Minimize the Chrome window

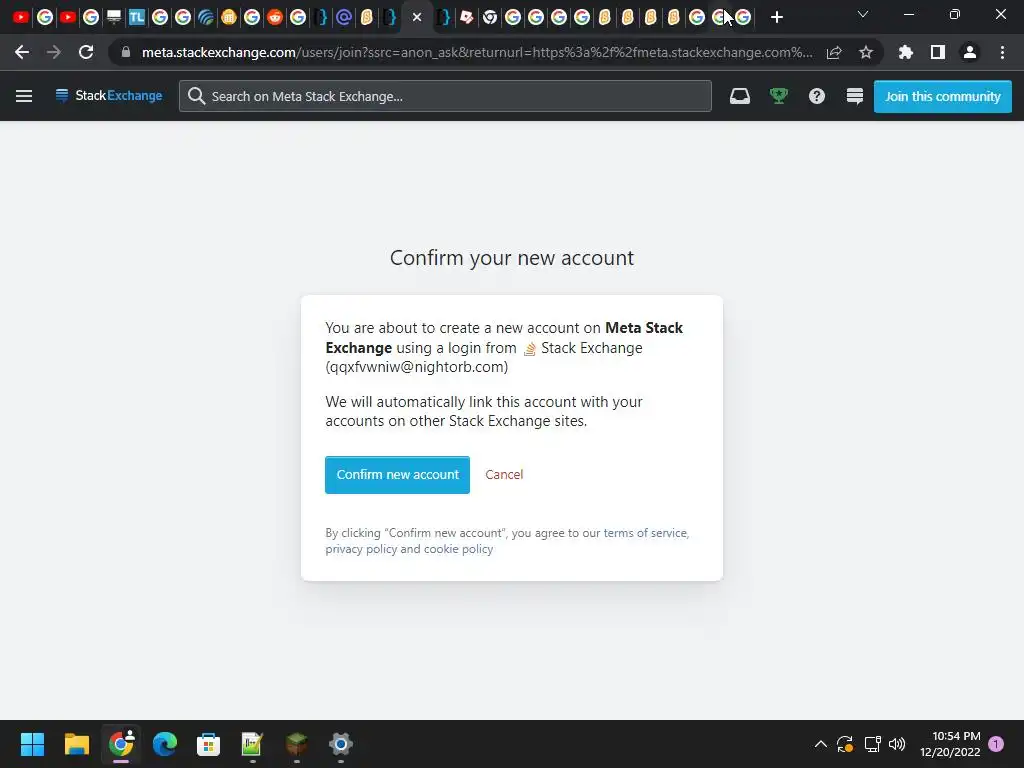click(908, 14)
